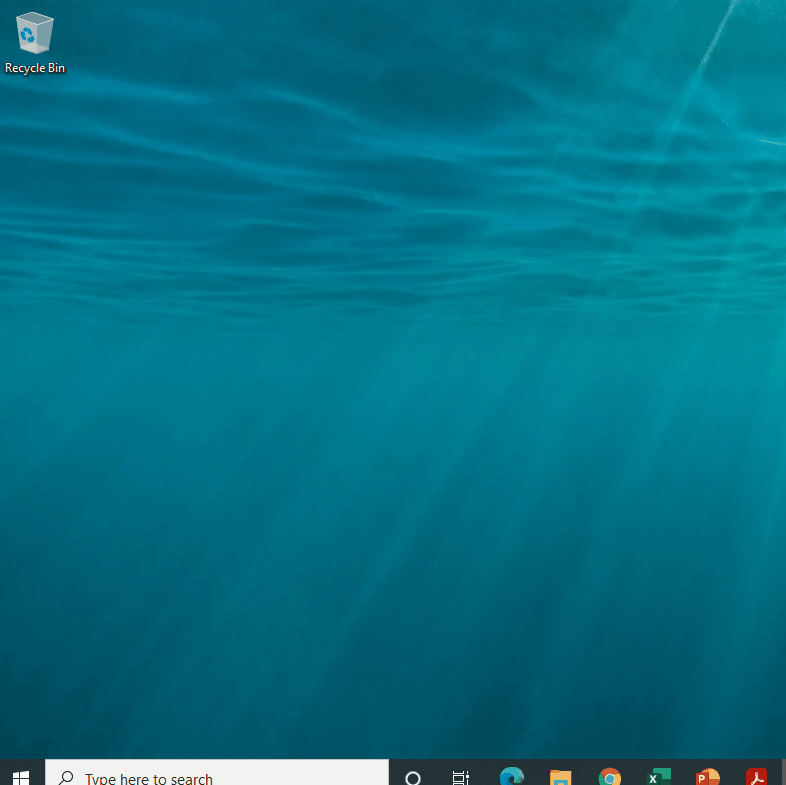Launch Google Chrome from the taskbar
This screenshot has width=786, height=785.
click(x=610, y=776)
